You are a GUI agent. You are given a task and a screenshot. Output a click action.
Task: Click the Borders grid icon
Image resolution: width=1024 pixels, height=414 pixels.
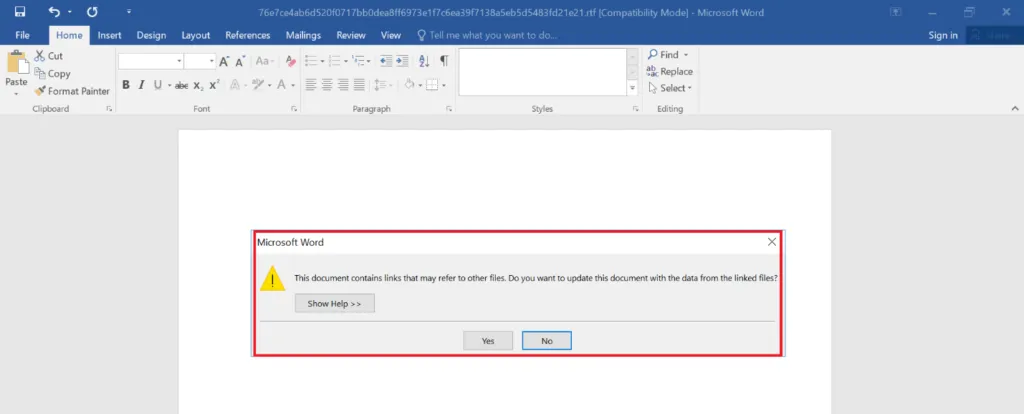coord(432,85)
